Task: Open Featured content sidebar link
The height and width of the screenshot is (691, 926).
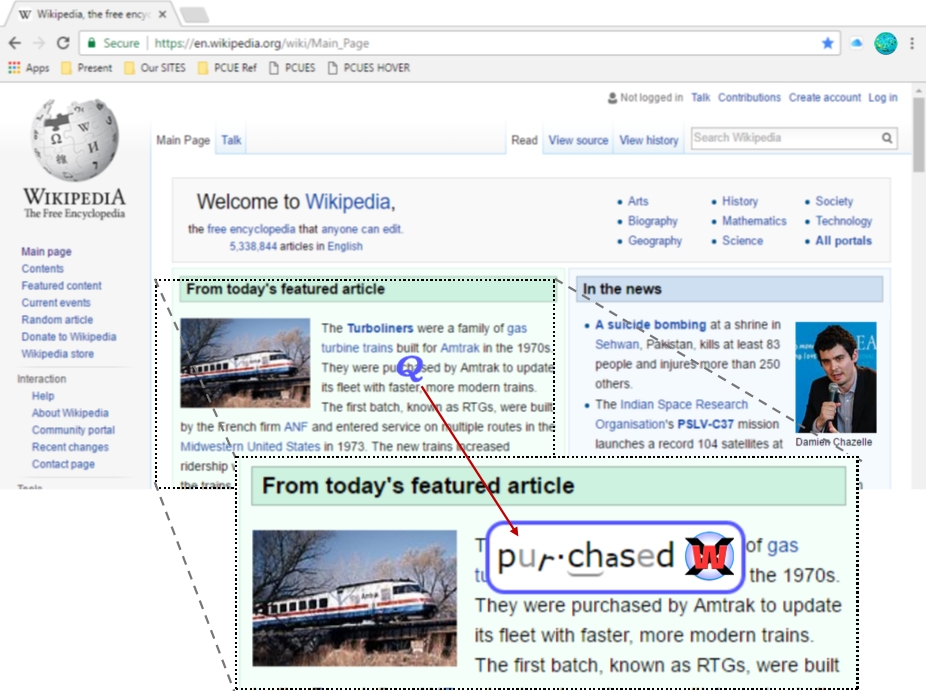Action: (x=61, y=286)
